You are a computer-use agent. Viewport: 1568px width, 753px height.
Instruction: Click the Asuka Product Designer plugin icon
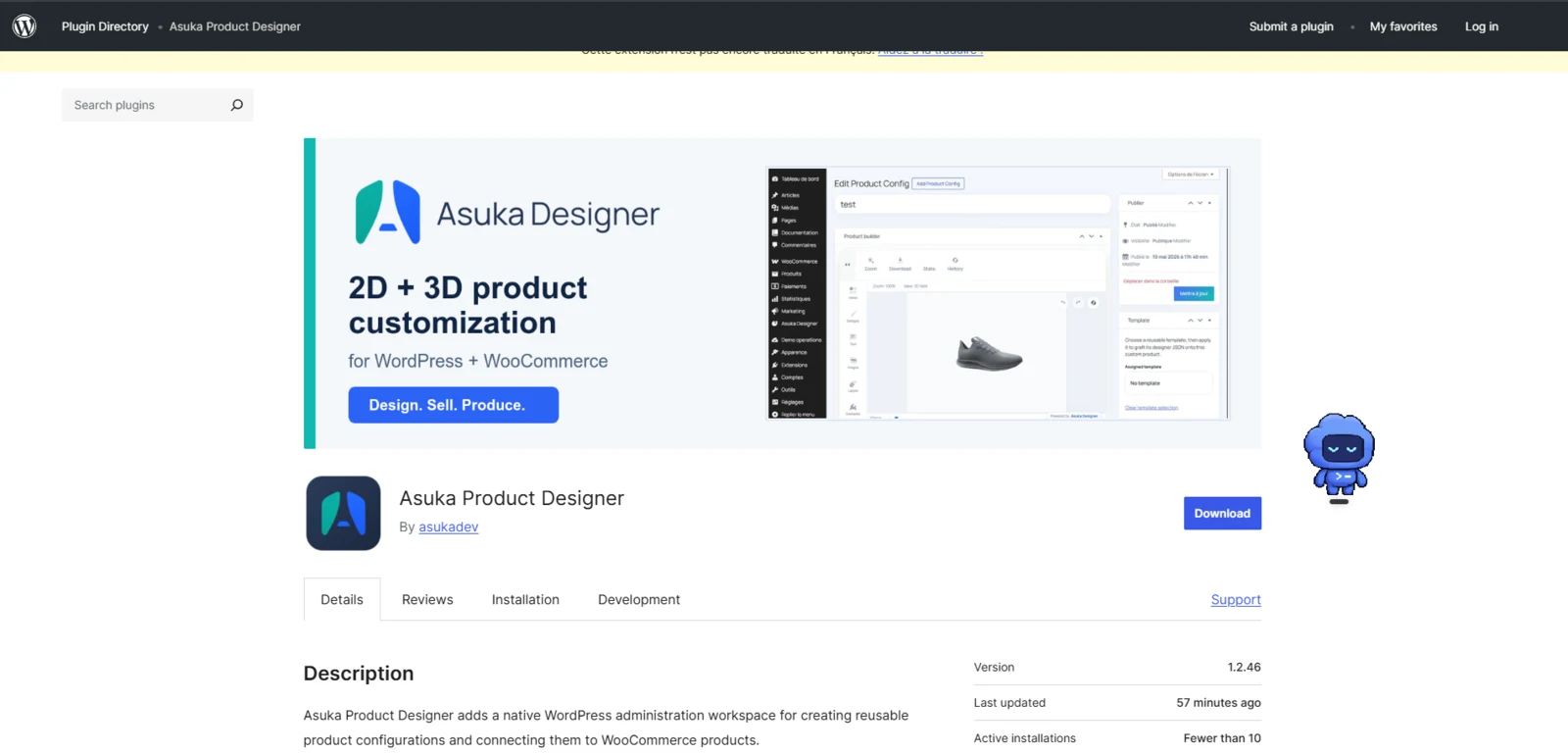pos(343,513)
